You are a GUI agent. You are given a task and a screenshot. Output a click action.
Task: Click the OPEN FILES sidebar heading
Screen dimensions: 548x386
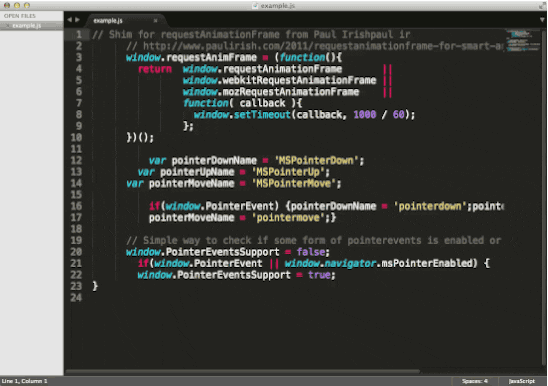click(20, 16)
